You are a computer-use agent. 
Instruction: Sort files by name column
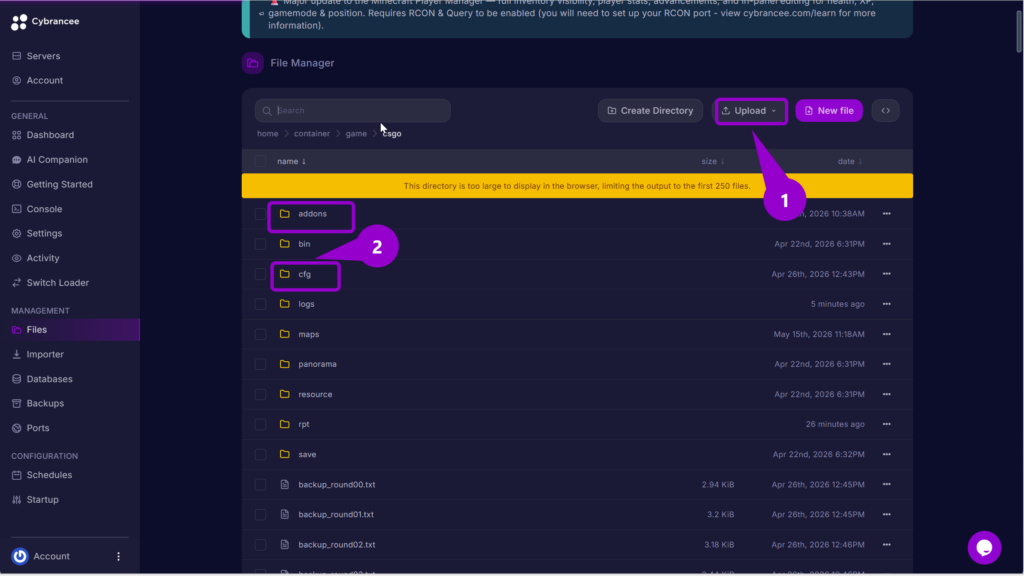pos(291,161)
